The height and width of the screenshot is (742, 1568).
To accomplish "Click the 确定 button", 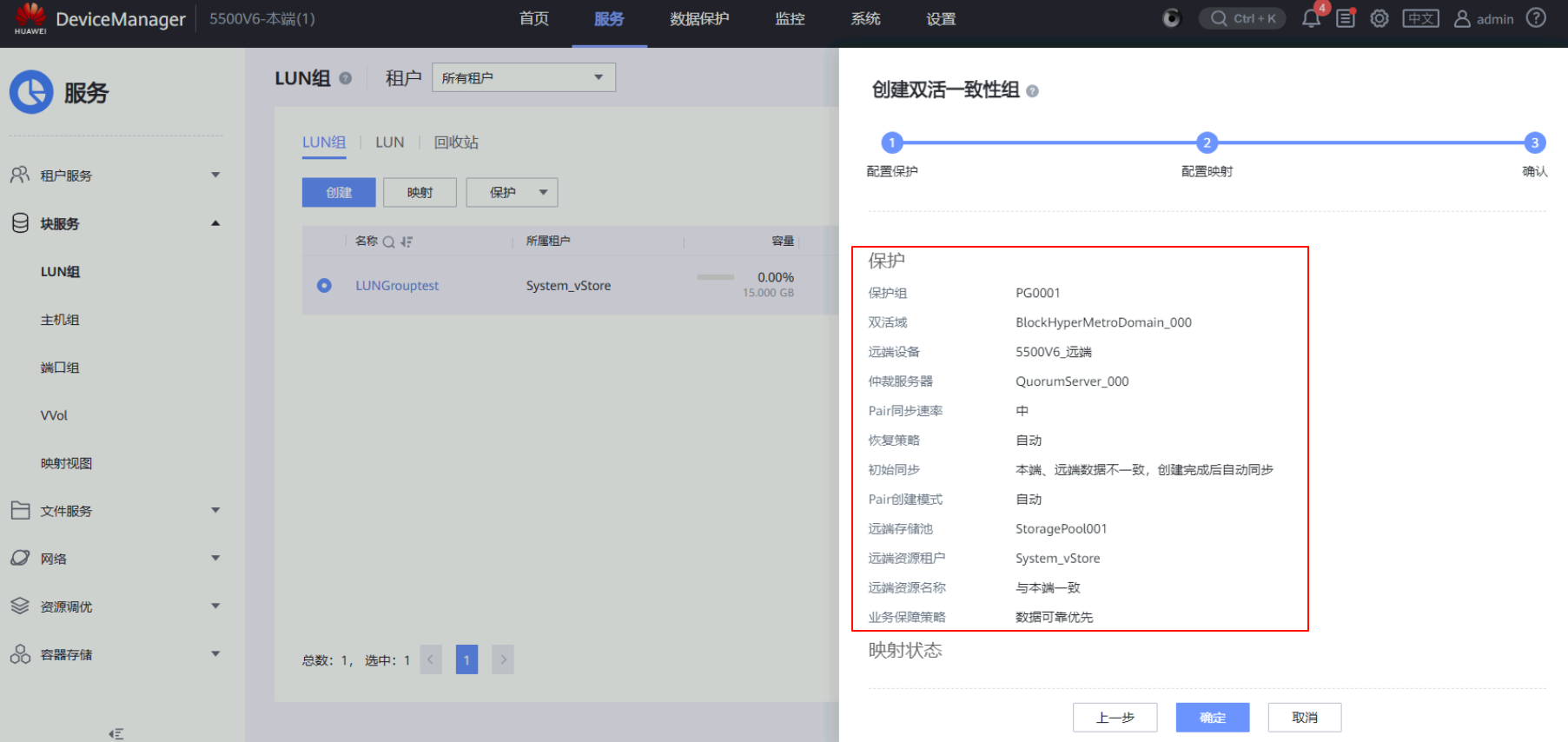I will click(1212, 718).
